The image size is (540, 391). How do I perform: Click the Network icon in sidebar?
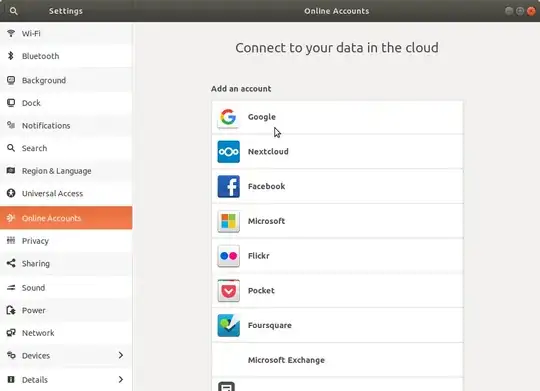[11, 333]
